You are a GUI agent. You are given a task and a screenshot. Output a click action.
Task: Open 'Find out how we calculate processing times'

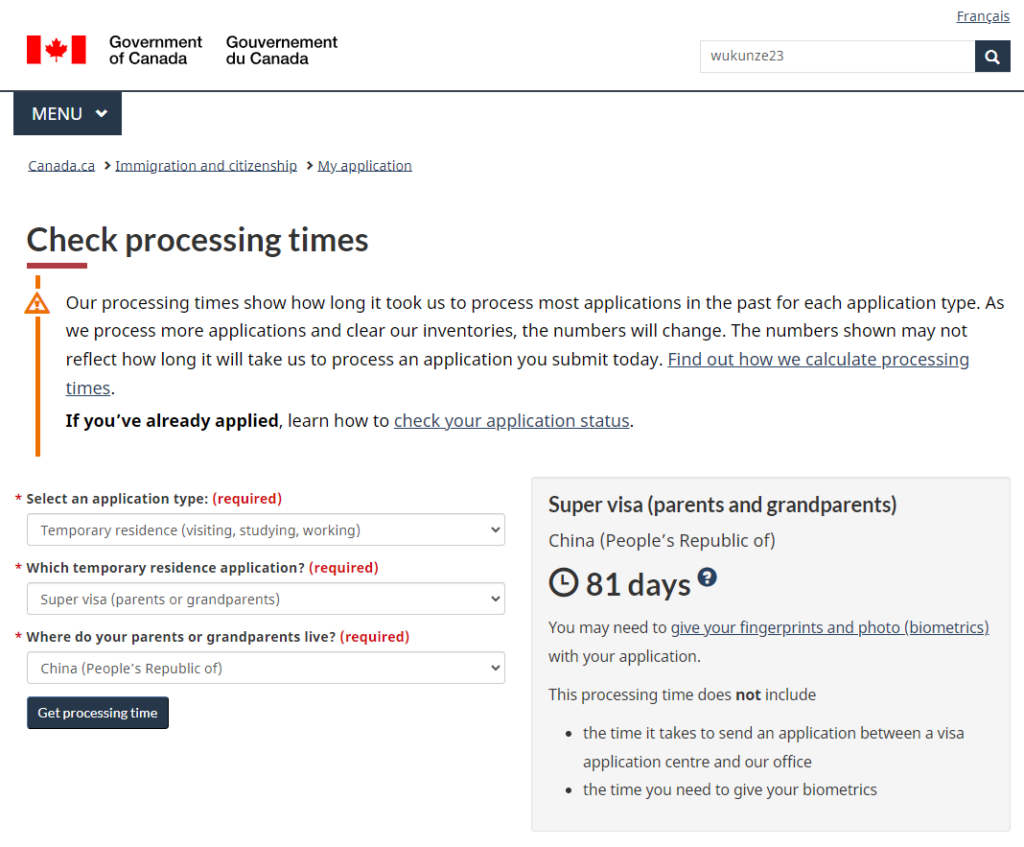point(817,359)
